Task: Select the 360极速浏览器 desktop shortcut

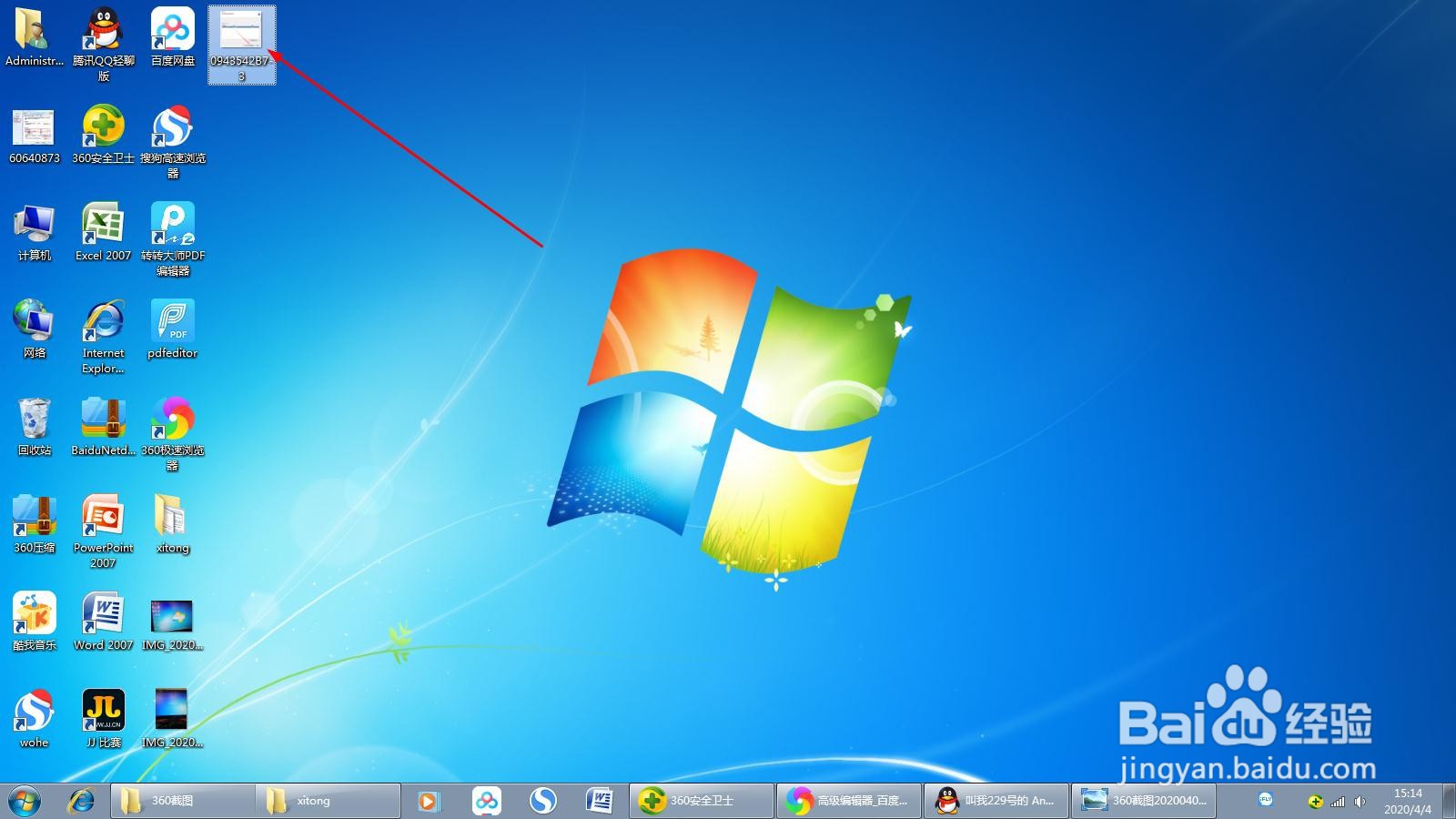Action: [x=173, y=434]
